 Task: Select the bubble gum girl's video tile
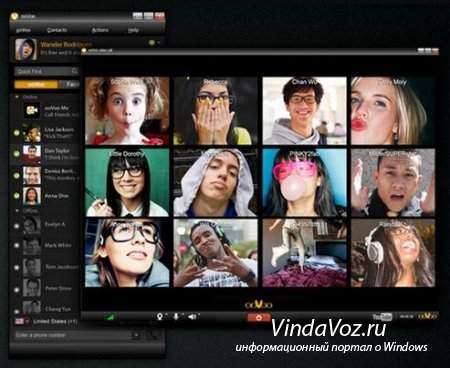pos(305,182)
